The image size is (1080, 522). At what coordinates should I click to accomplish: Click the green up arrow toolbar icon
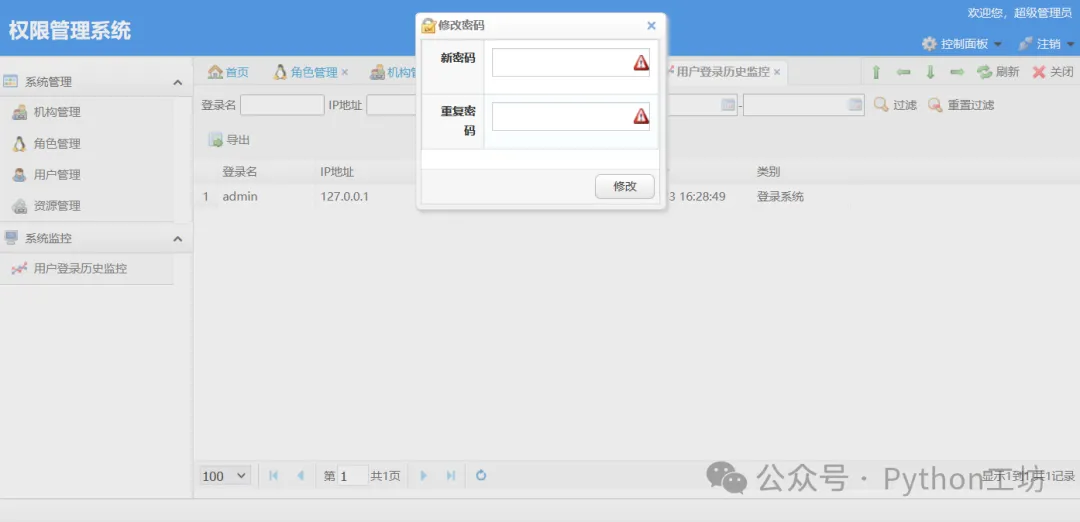[876, 72]
